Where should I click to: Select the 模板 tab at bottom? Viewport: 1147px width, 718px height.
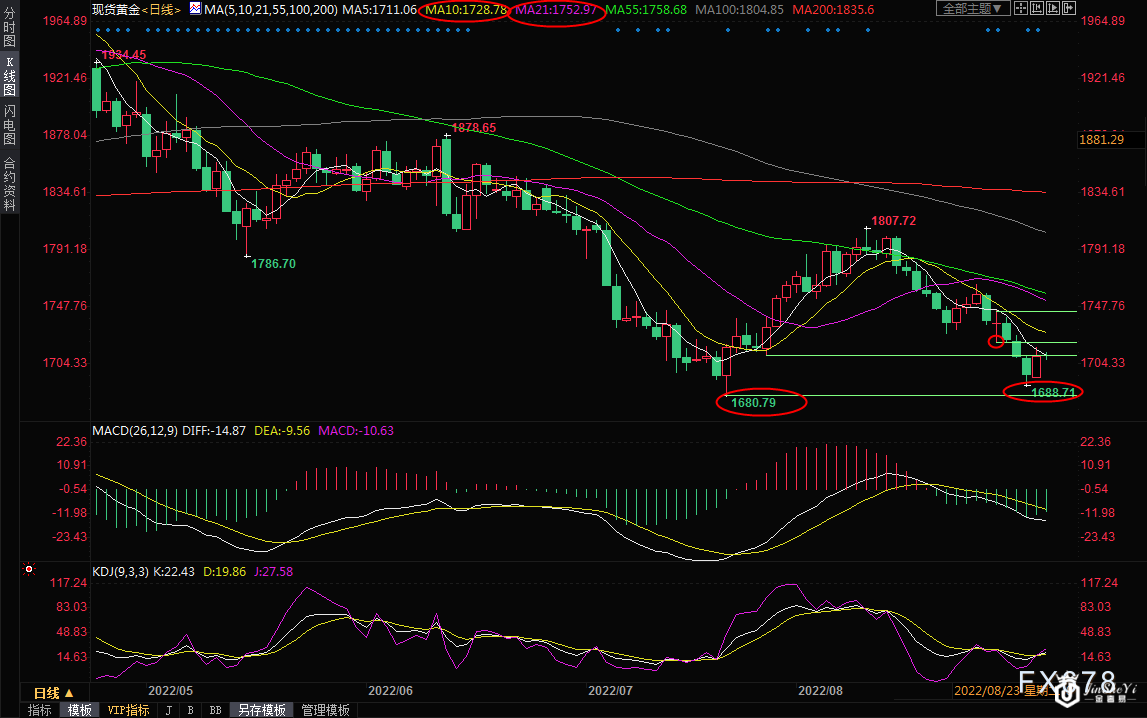click(x=79, y=710)
